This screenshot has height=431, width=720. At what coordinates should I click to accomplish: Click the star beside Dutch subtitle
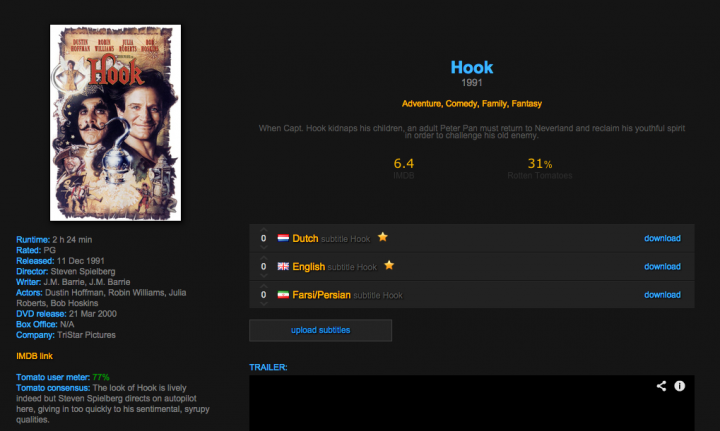pyautogui.click(x=382, y=237)
